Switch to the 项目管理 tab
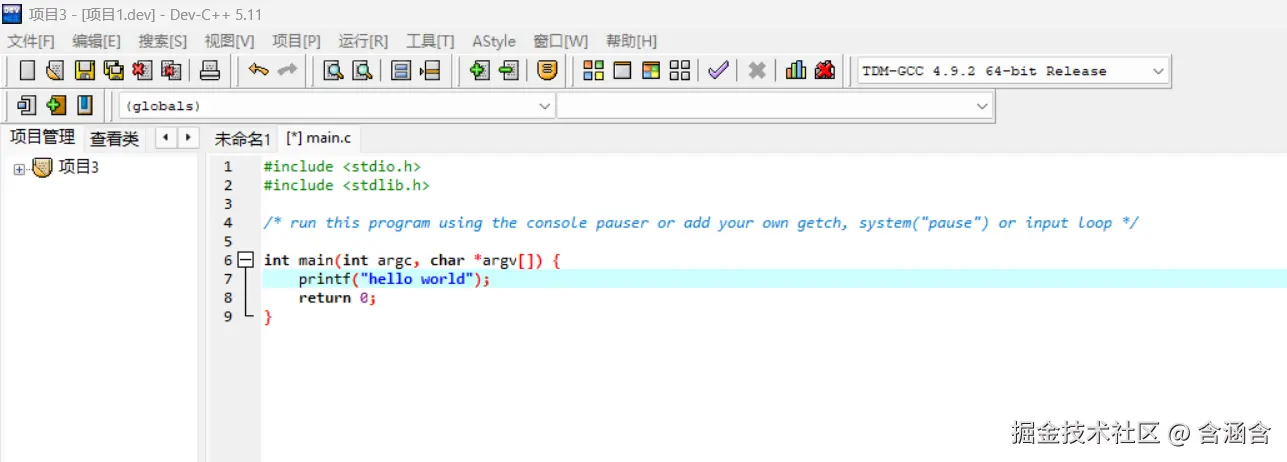1287x462 pixels. (42, 137)
